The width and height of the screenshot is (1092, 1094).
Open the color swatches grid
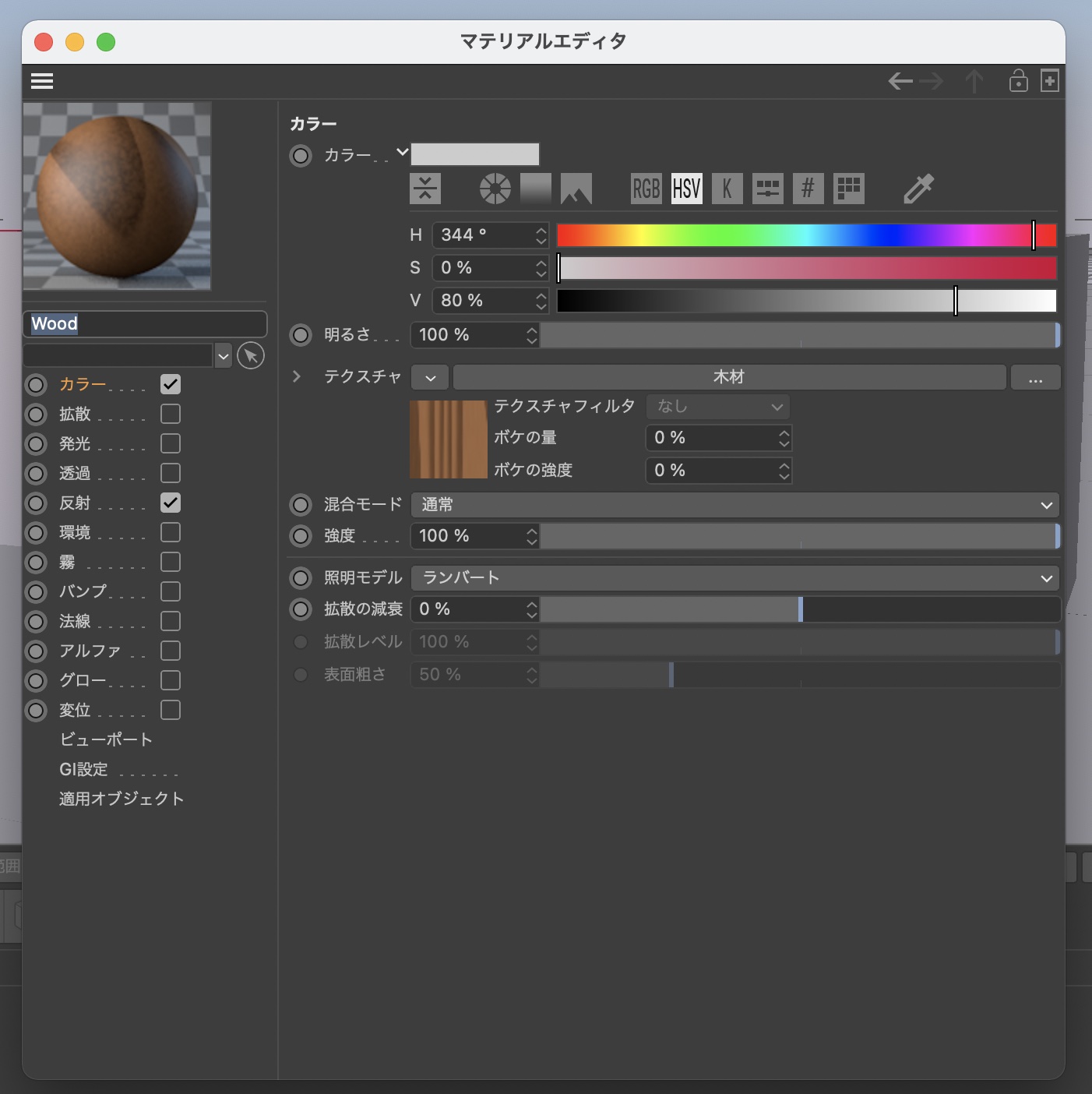pos(848,189)
